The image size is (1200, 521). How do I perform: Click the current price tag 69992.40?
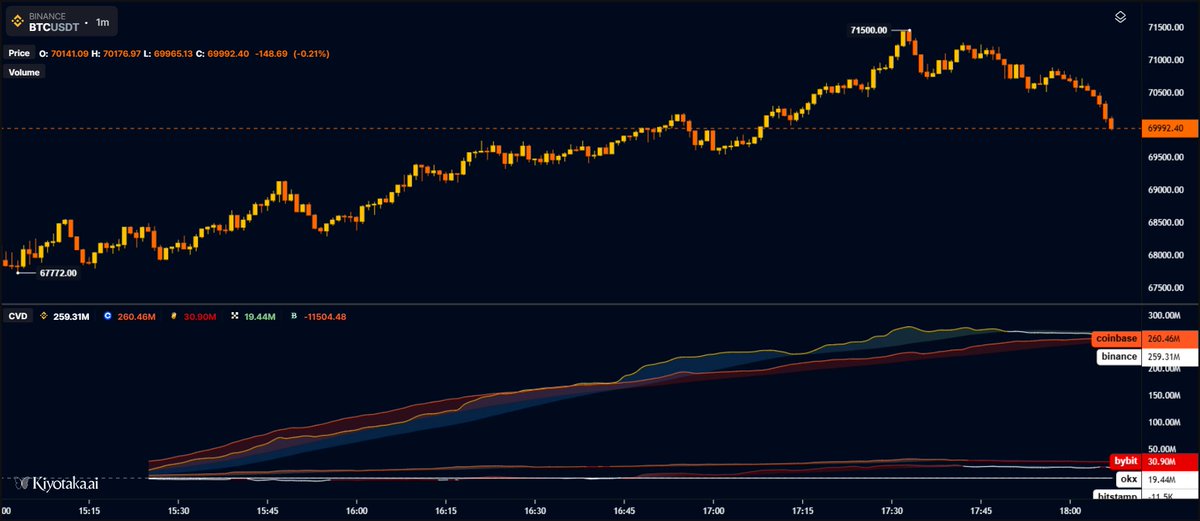tap(1168, 128)
